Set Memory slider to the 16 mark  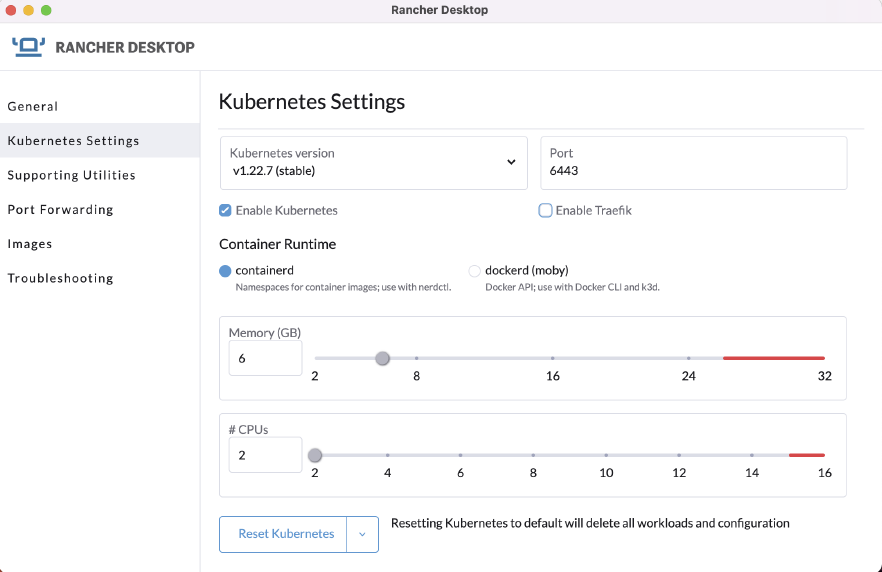click(552, 358)
